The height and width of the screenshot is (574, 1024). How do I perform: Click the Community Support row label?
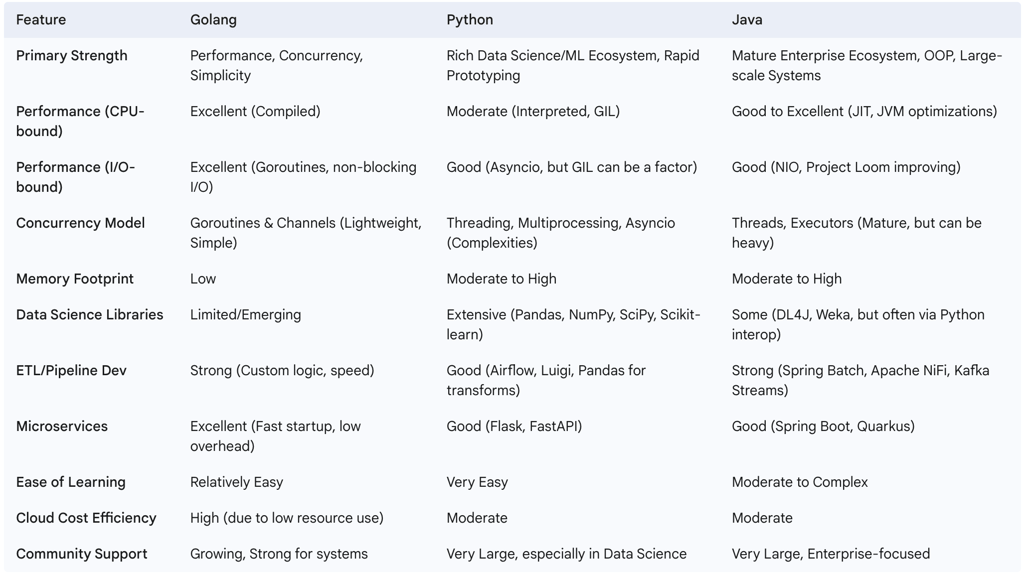[82, 554]
